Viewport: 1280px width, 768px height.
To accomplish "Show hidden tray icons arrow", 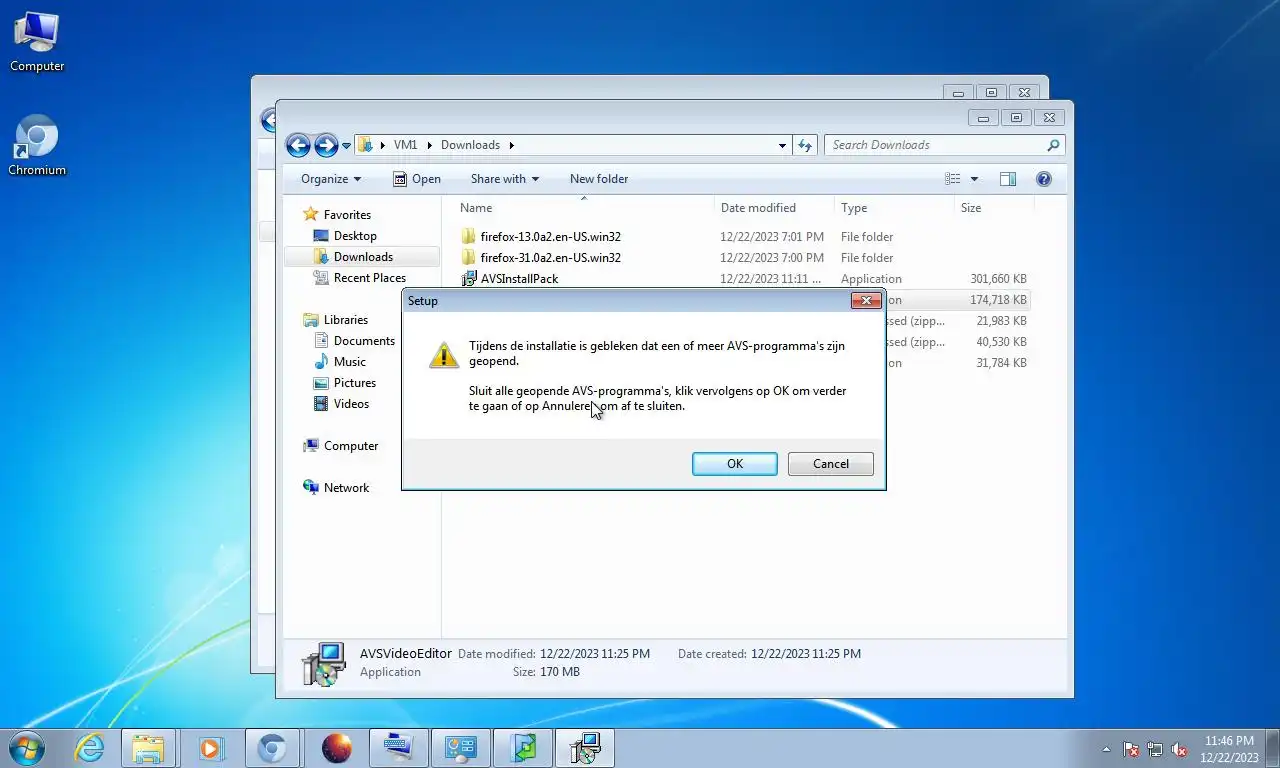I will point(1106,749).
